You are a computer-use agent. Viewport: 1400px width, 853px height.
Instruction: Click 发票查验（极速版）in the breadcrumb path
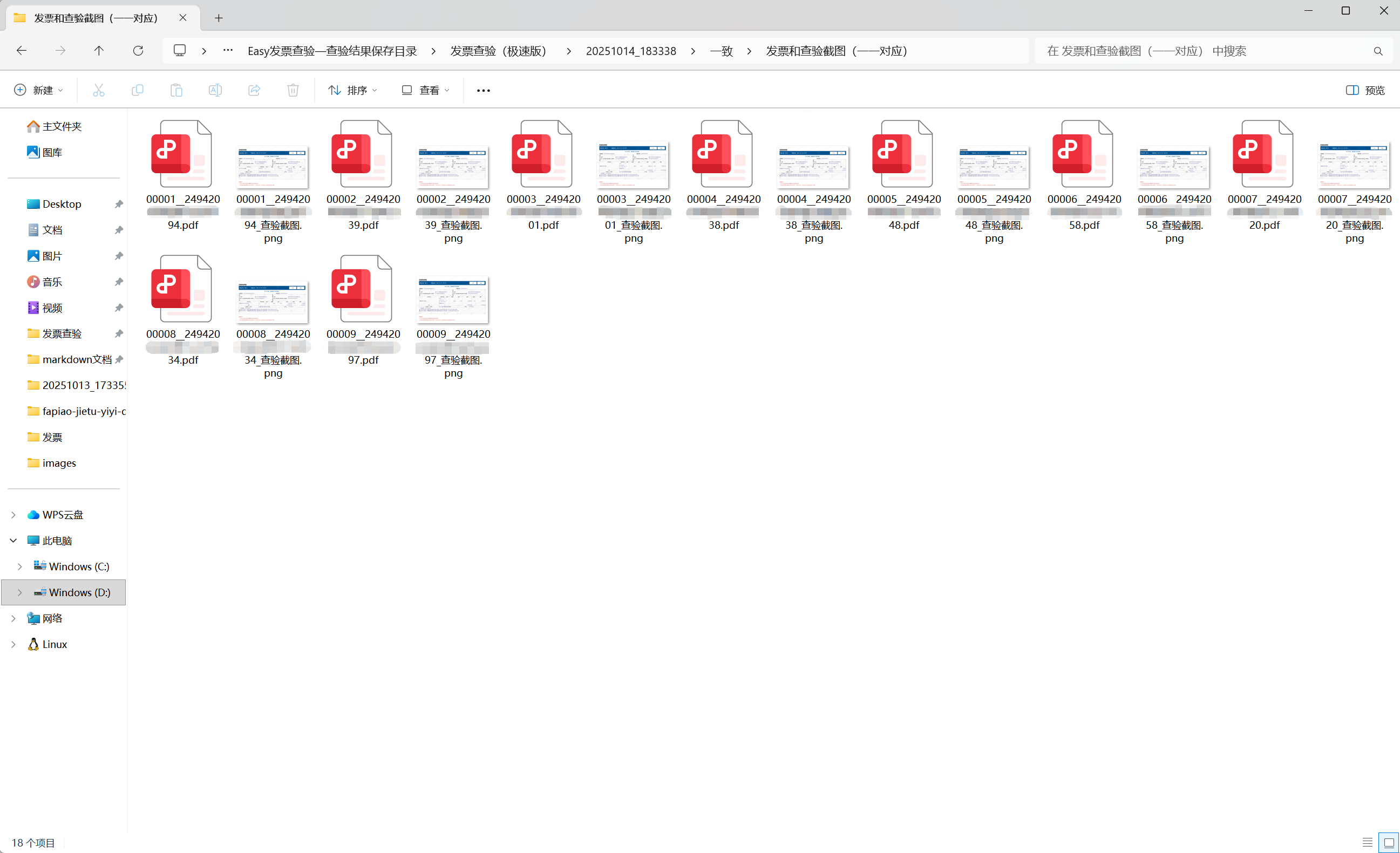tap(498, 51)
